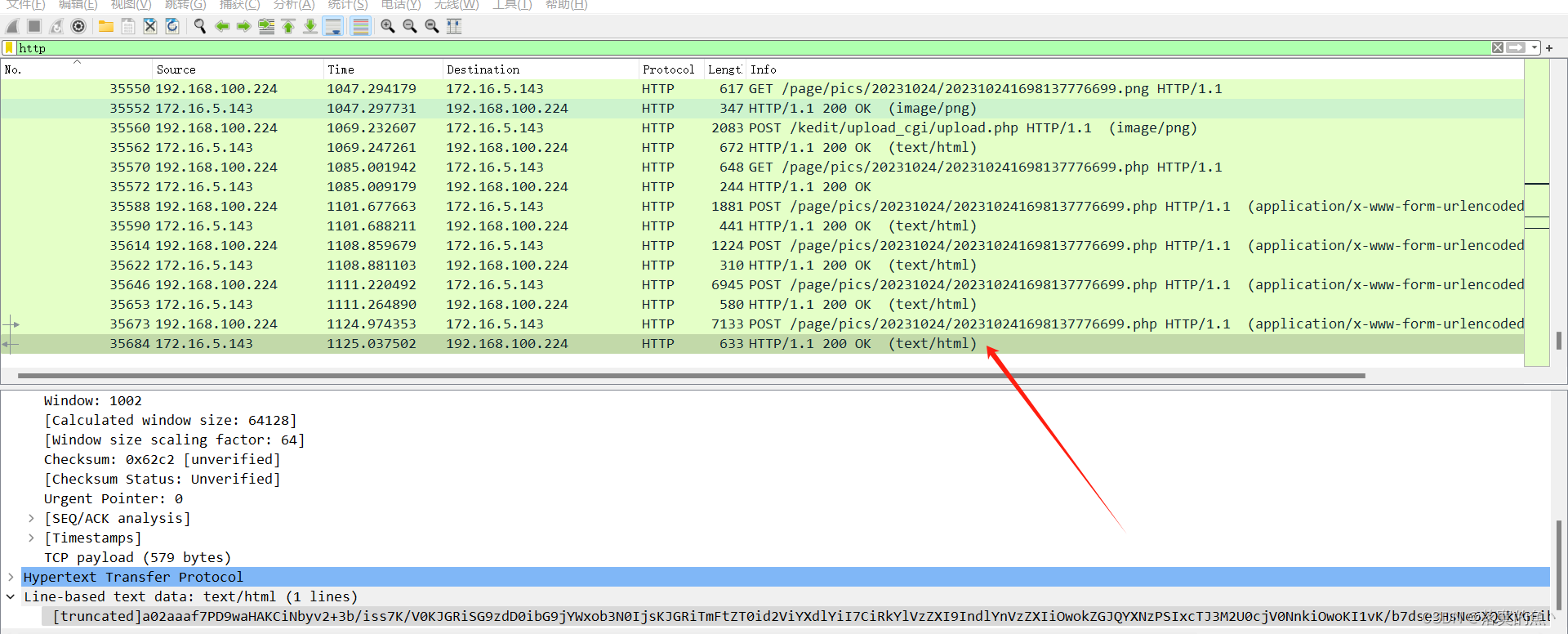This screenshot has height=634, width=1568.
Task: Sort by the Source column header
Action: tap(238, 69)
